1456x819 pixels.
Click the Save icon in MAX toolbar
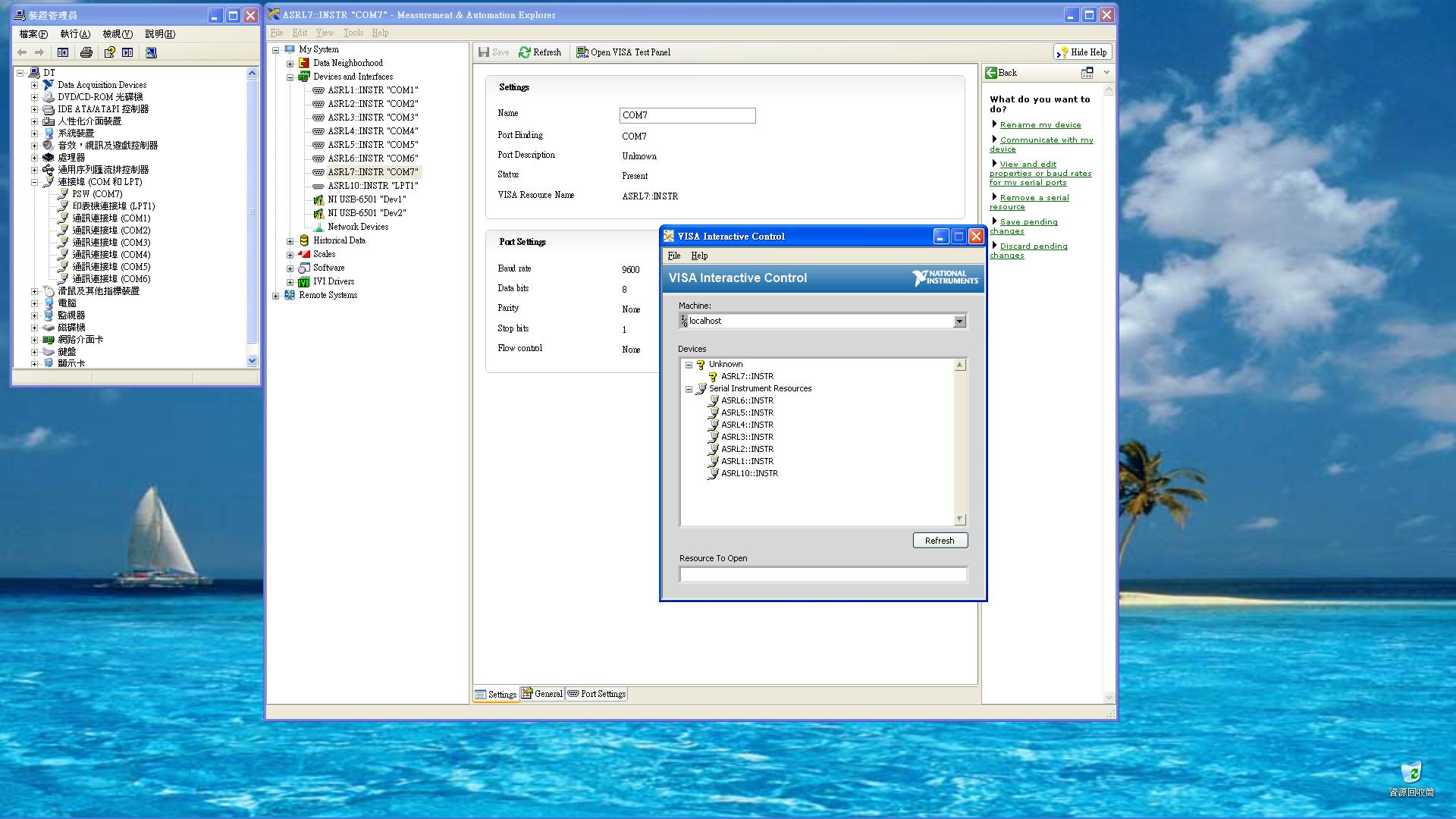coord(484,52)
